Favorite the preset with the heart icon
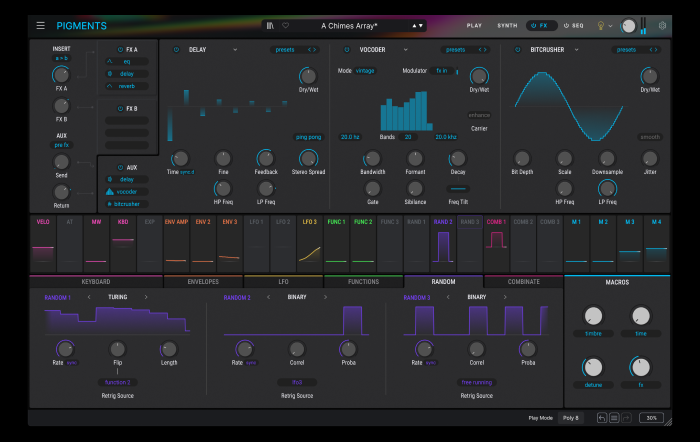Image resolution: width=700 pixels, height=442 pixels. [285, 25]
